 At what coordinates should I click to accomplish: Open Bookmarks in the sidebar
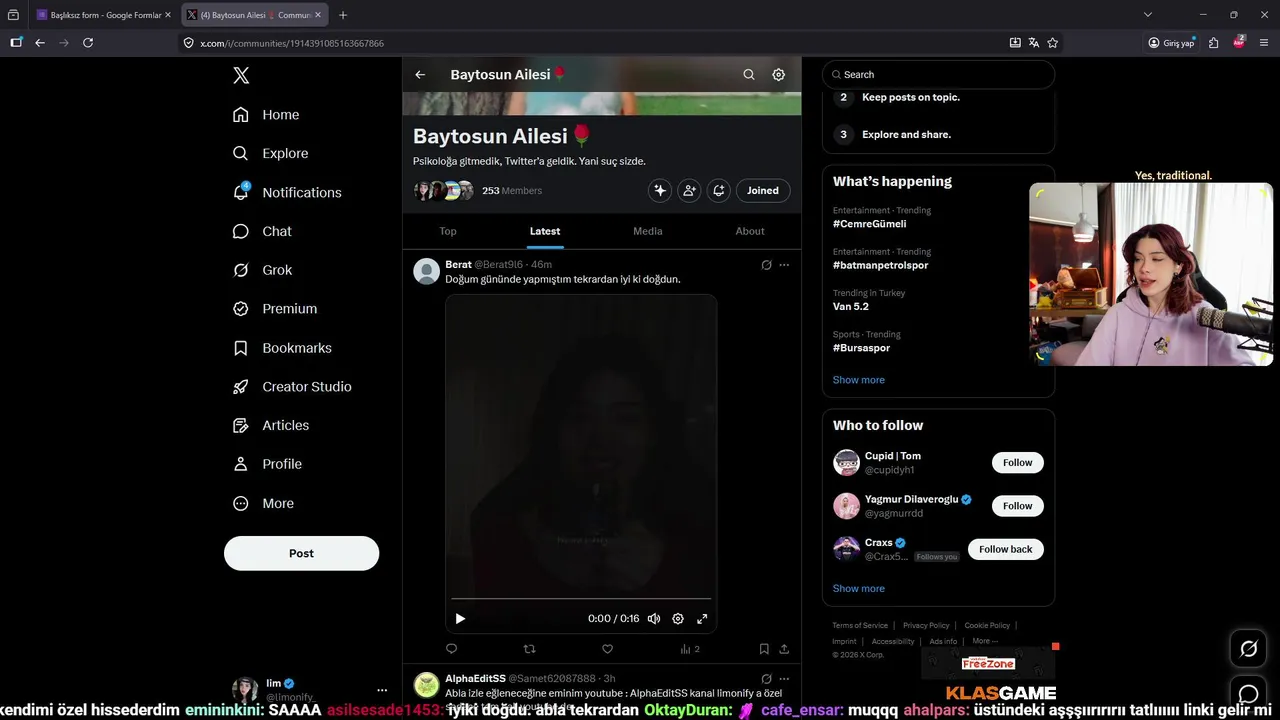point(282,348)
